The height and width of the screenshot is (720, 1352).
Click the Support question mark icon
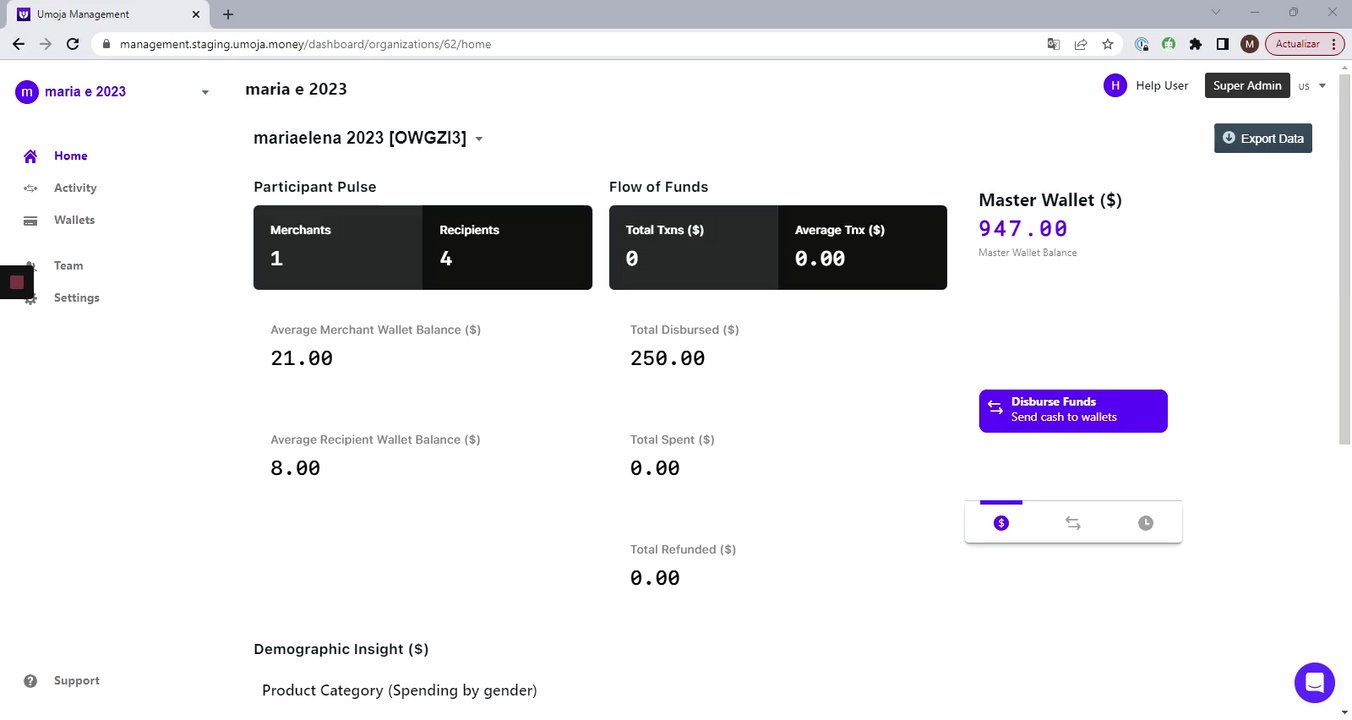tap(31, 681)
